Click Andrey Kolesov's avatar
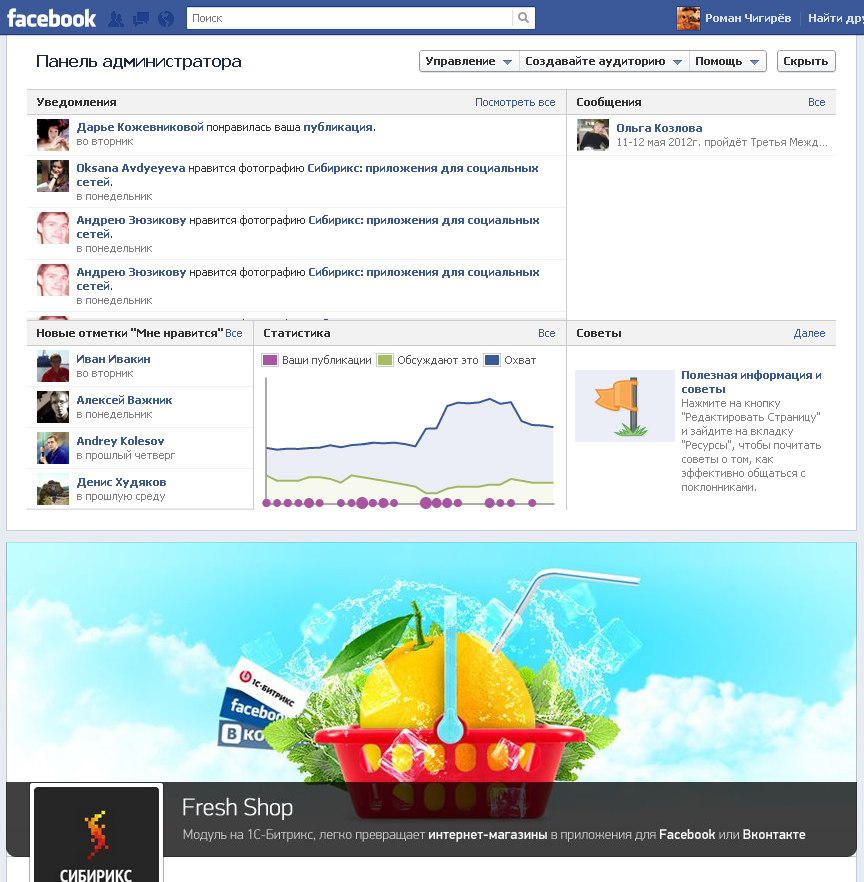864x882 pixels. click(x=53, y=448)
